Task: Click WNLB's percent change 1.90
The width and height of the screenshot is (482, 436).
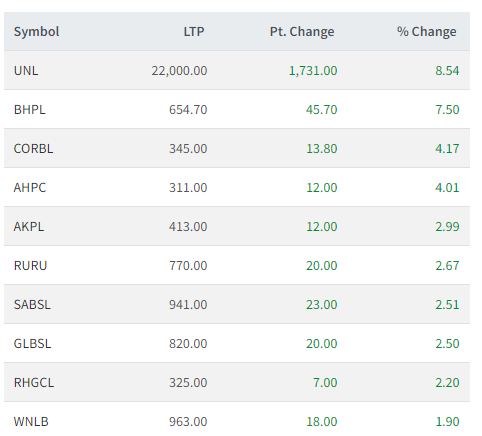Action: tap(447, 422)
